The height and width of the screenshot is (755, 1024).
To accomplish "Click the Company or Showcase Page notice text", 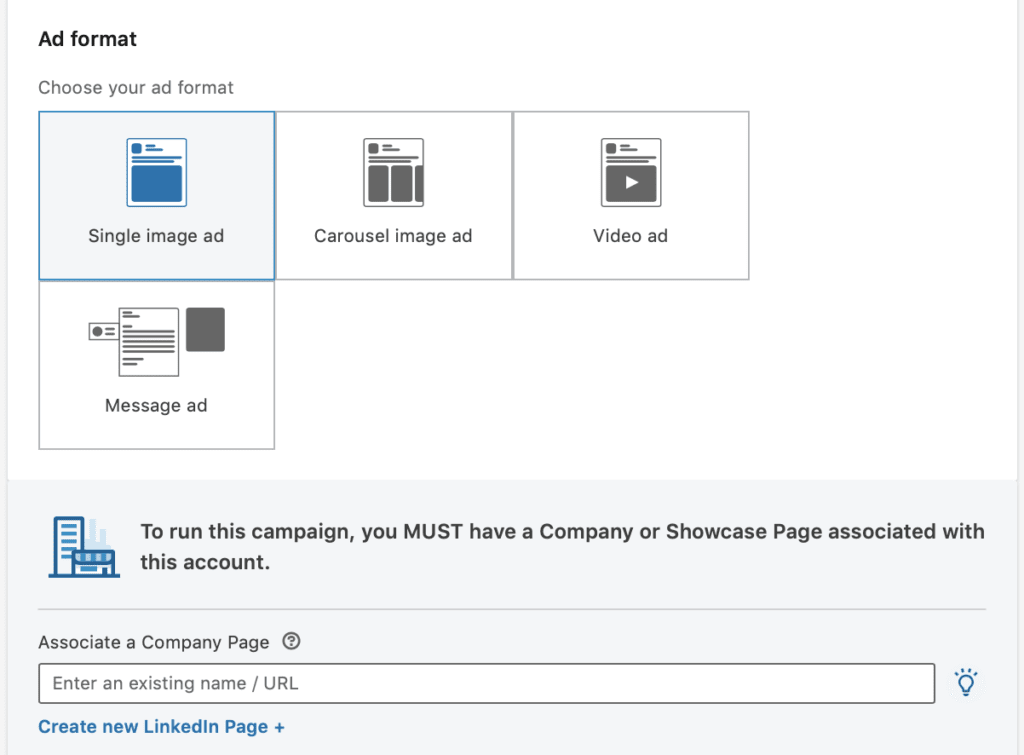I will click(561, 546).
